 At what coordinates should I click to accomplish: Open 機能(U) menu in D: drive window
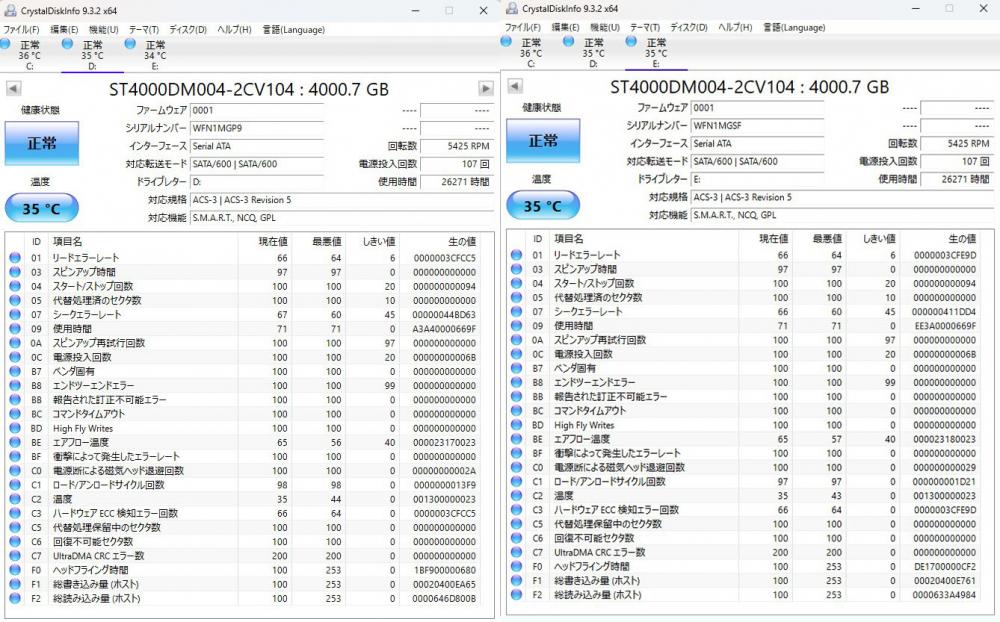click(x=103, y=29)
